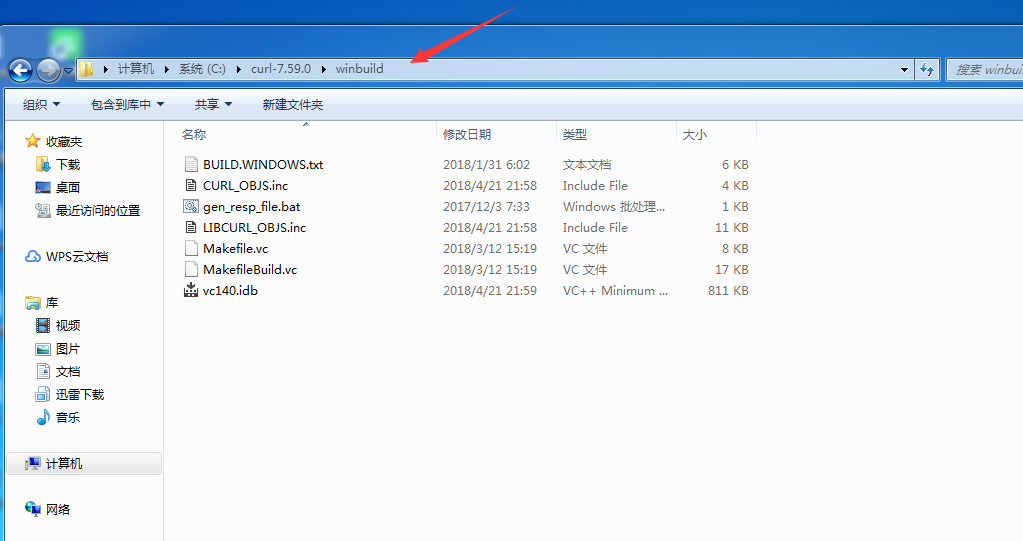Open the address bar history dropdown

pos(904,70)
